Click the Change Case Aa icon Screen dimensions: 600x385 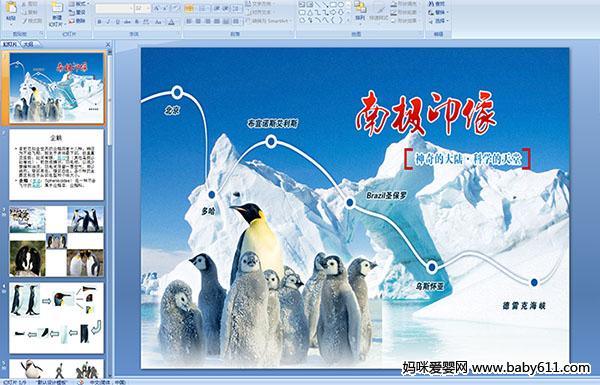coord(158,22)
